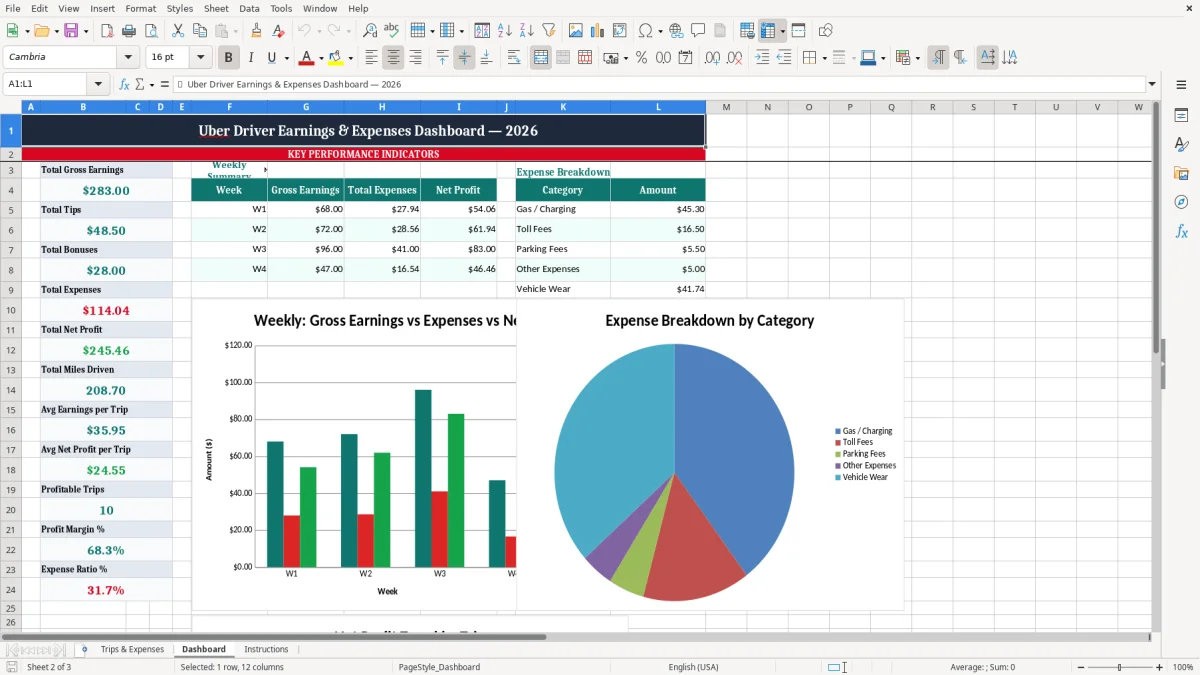
Task: Click Sort Ascending icon
Action: (505, 31)
